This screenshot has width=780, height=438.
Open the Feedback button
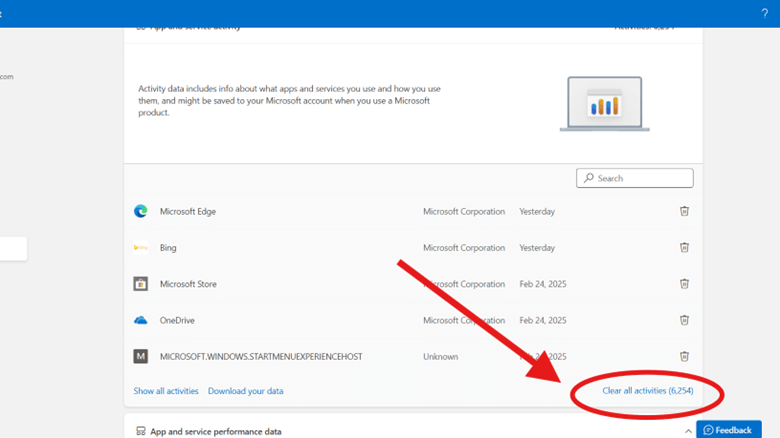pos(728,430)
